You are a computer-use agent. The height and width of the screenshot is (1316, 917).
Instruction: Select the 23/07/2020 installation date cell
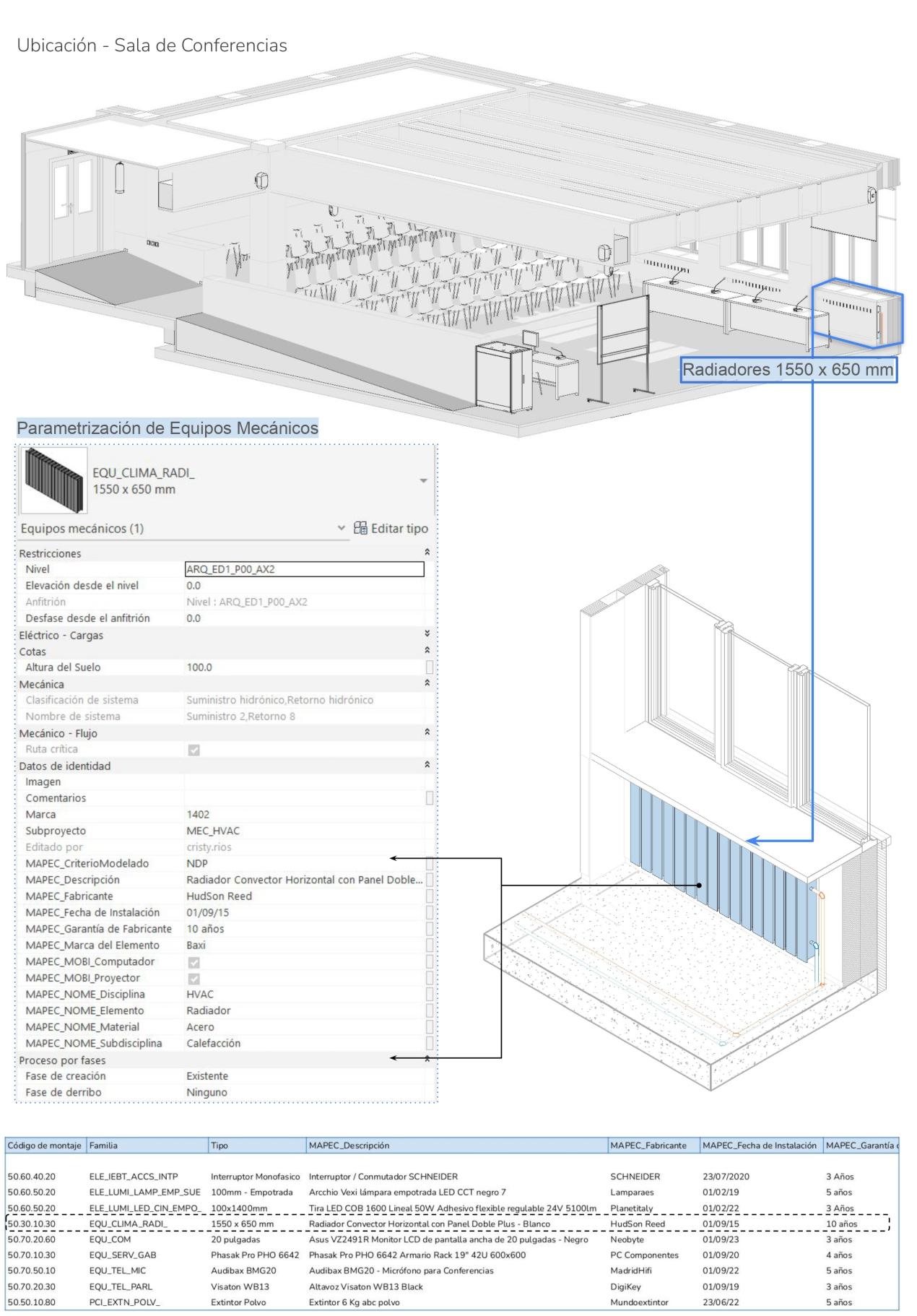[x=726, y=1177]
